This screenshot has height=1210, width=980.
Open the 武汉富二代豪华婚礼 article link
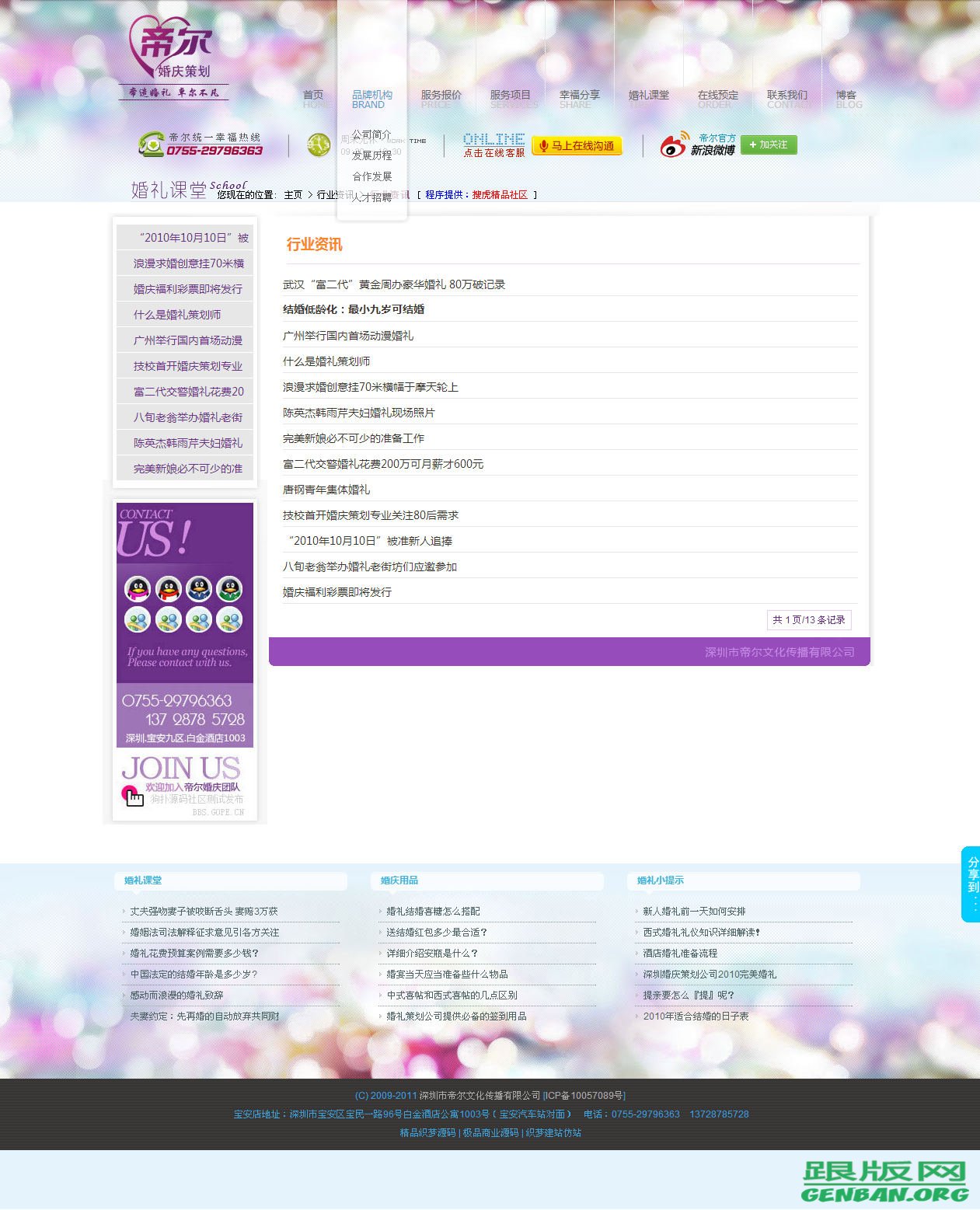(392, 284)
